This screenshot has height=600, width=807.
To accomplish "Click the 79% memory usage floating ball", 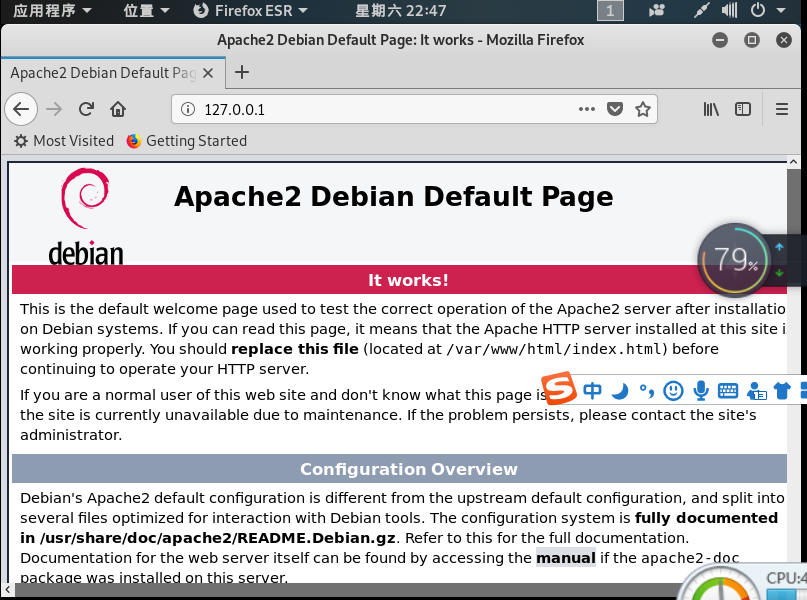I will click(734, 259).
